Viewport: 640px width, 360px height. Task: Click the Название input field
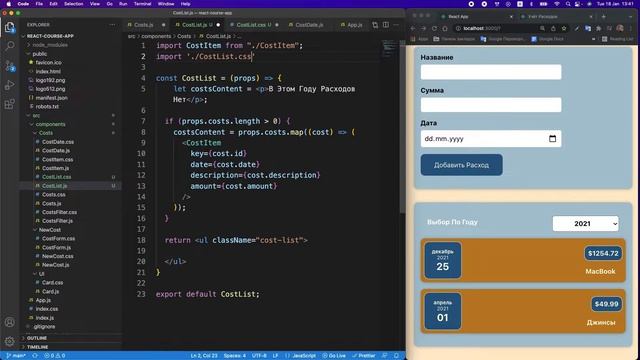pos(491,72)
